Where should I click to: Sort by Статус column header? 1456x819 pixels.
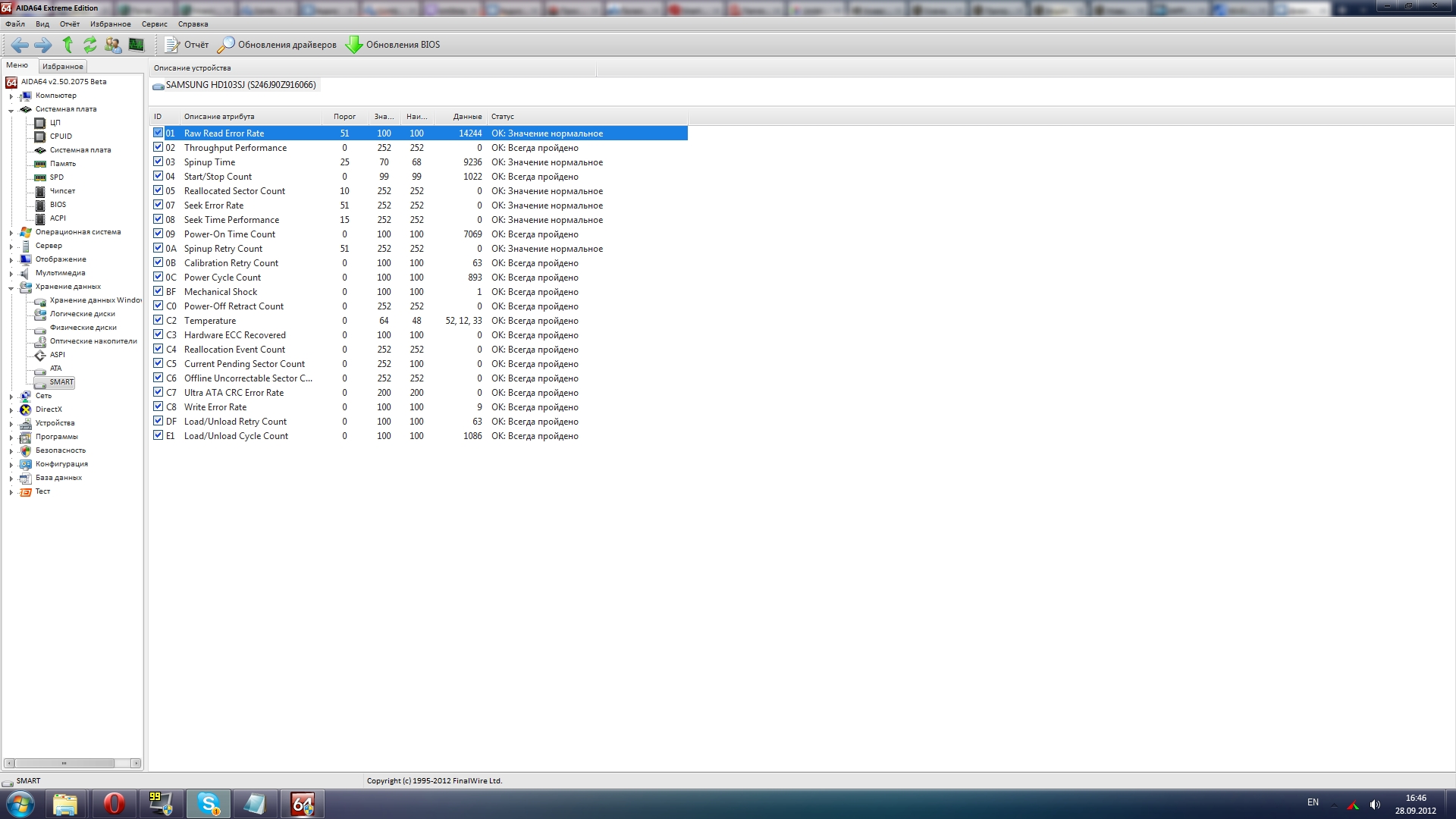[x=588, y=117]
